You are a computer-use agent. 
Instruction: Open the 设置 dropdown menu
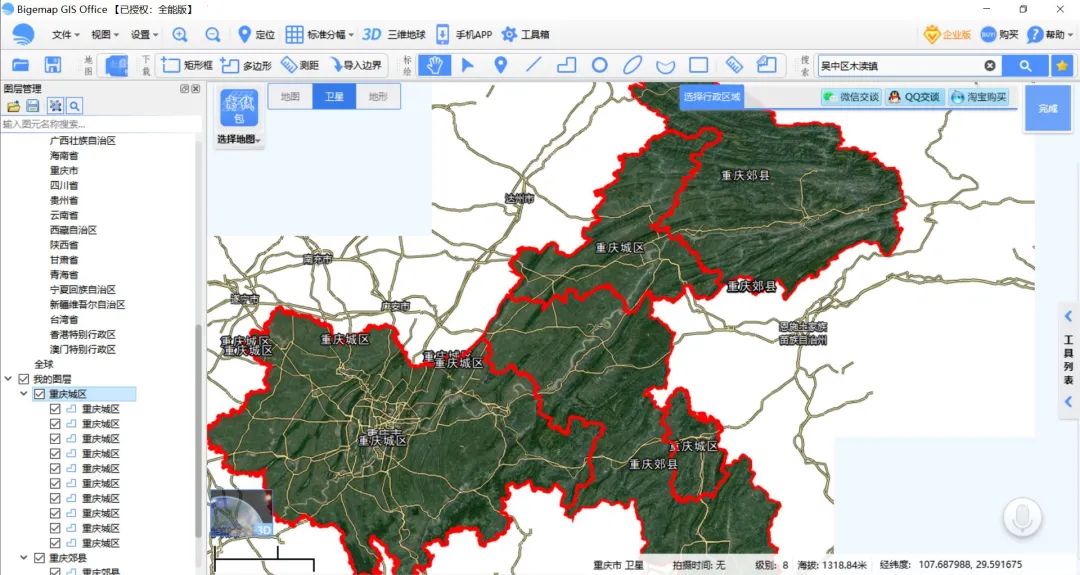point(145,34)
